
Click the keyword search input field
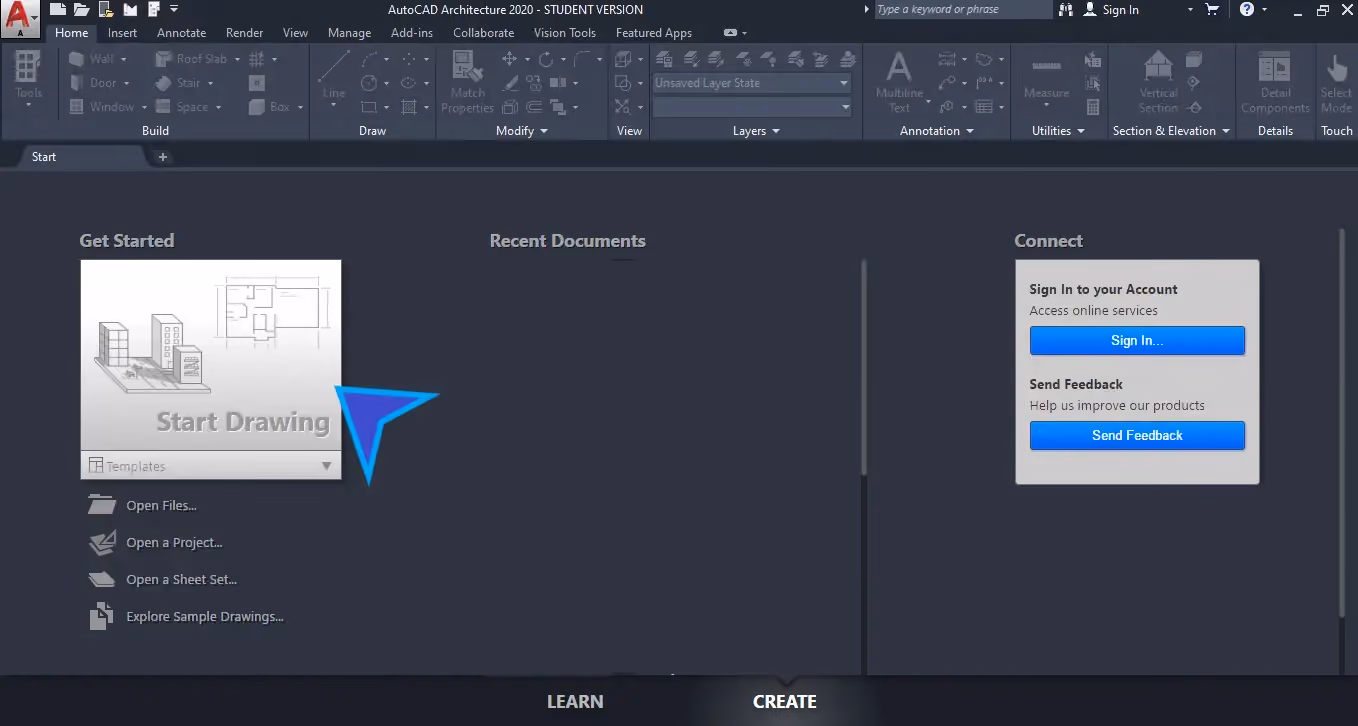[x=962, y=10]
